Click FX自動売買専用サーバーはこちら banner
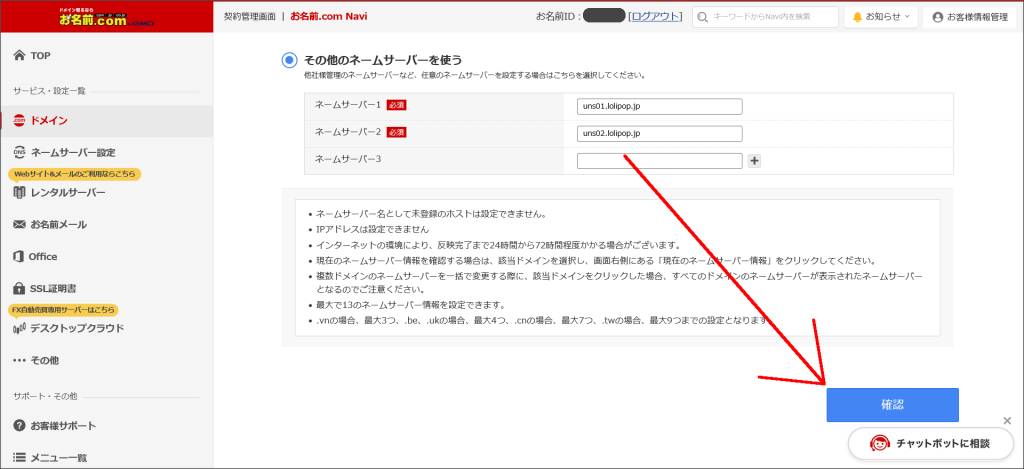The height and width of the screenshot is (469, 1024). [63, 310]
